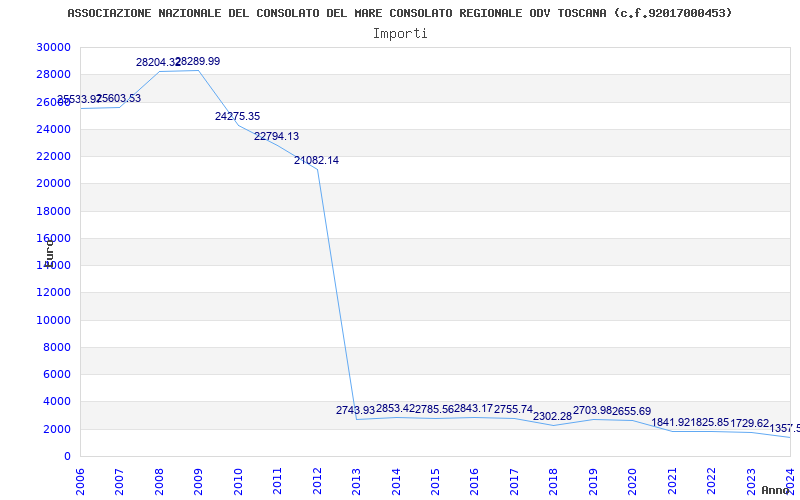Select the 2302.28 data label
The height and width of the screenshot is (500, 800).
[x=552, y=417]
